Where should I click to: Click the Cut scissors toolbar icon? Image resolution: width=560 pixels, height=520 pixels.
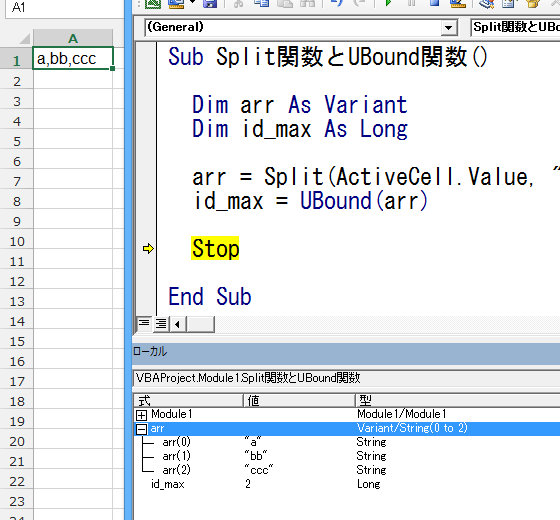[x=238, y=4]
